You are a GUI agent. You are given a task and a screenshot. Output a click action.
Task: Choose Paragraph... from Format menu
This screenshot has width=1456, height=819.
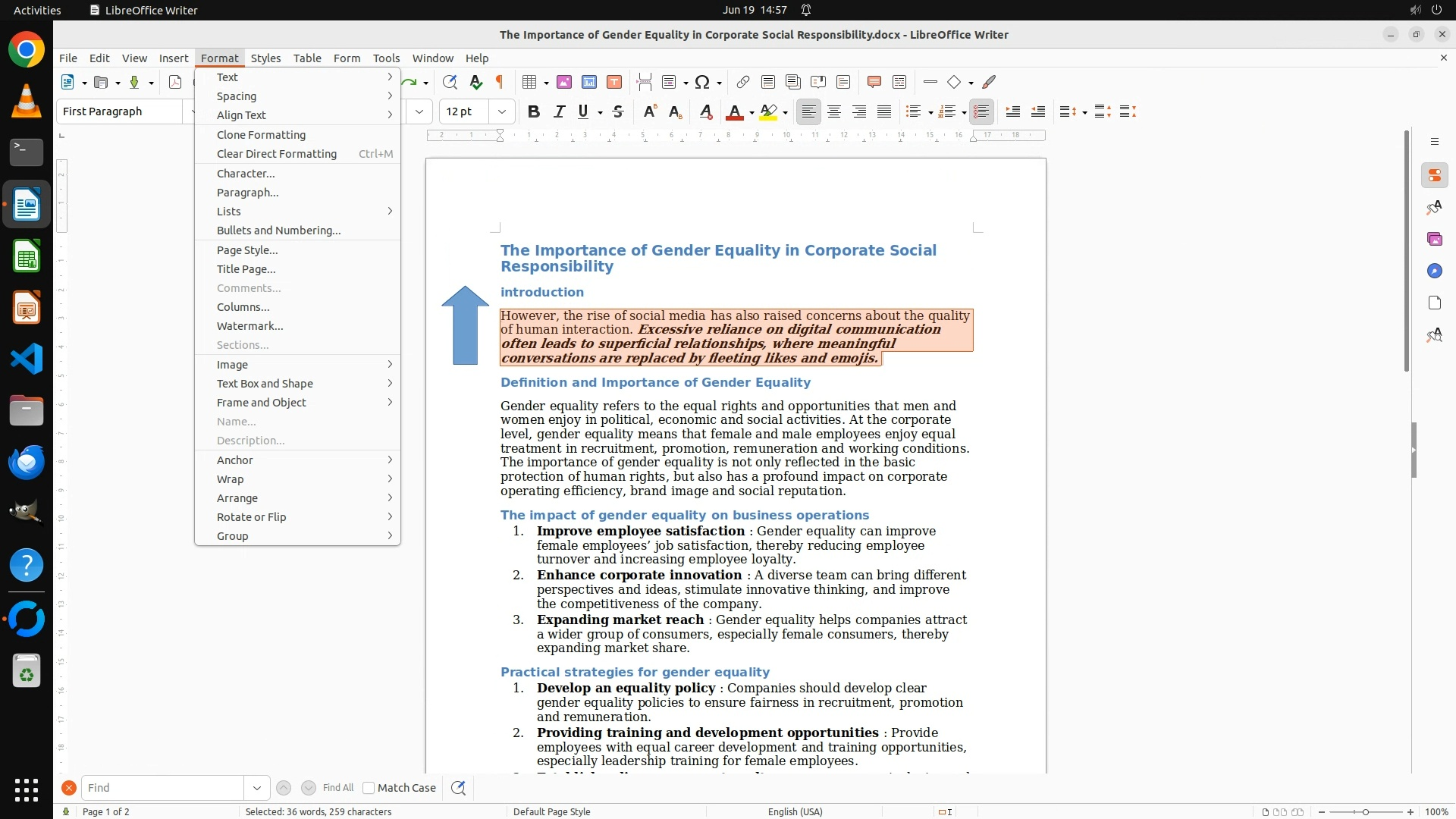pos(247,193)
